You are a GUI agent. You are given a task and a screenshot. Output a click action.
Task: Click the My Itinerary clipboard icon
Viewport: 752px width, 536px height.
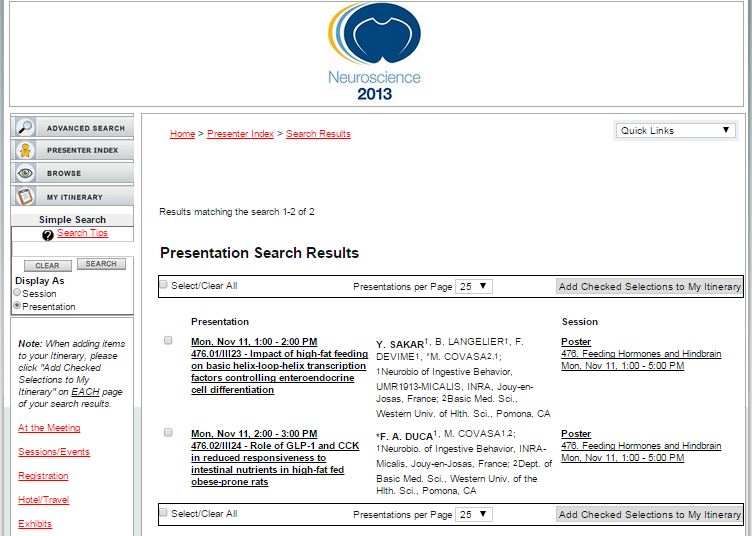[25, 197]
